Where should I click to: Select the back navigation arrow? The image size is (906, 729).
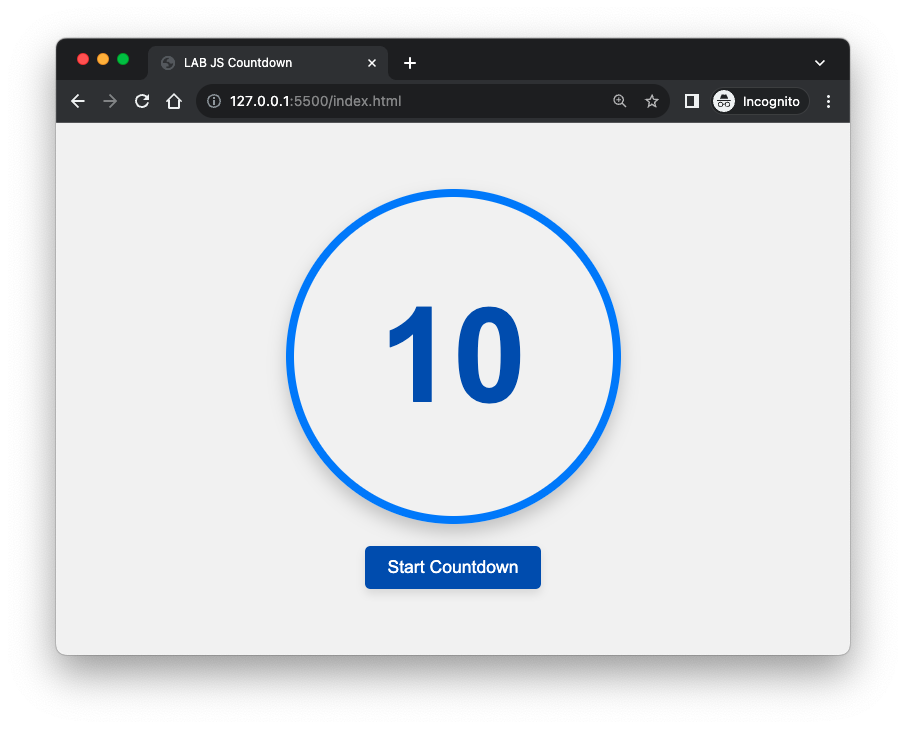click(77, 101)
